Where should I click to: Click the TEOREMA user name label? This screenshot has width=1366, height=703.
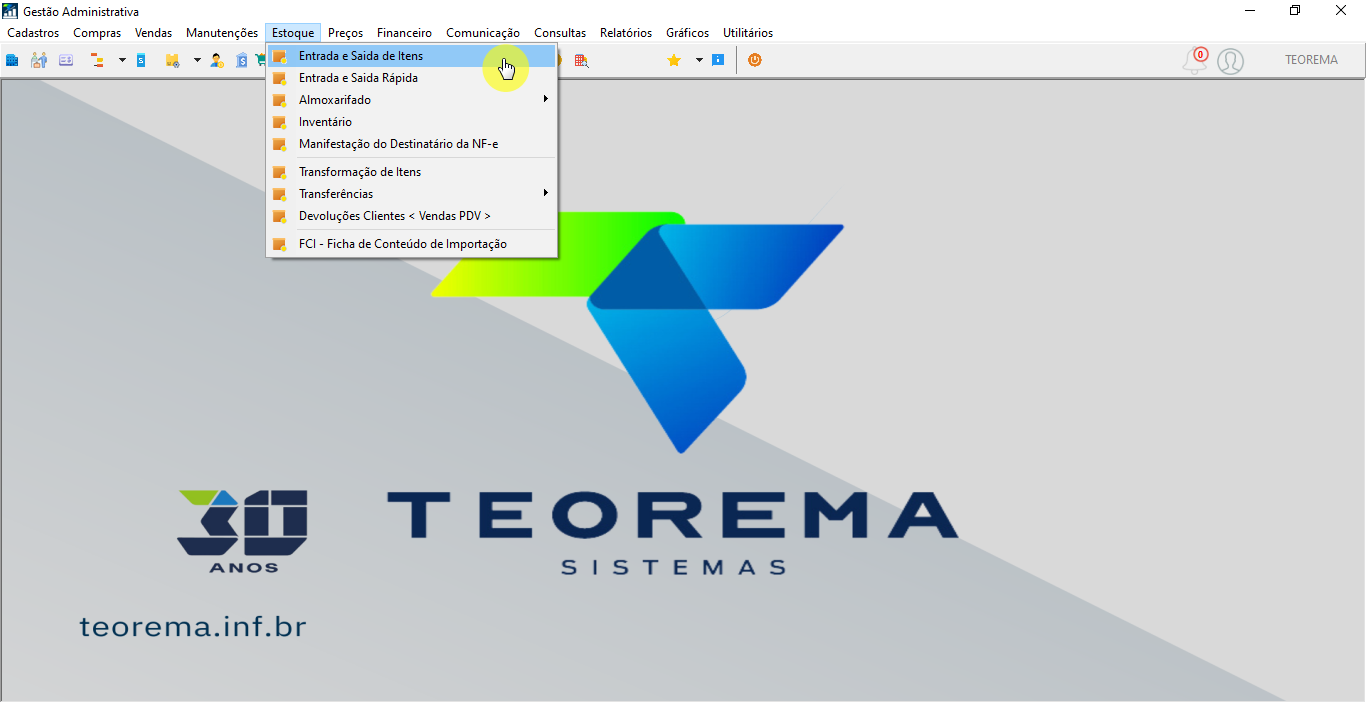[x=1311, y=60]
